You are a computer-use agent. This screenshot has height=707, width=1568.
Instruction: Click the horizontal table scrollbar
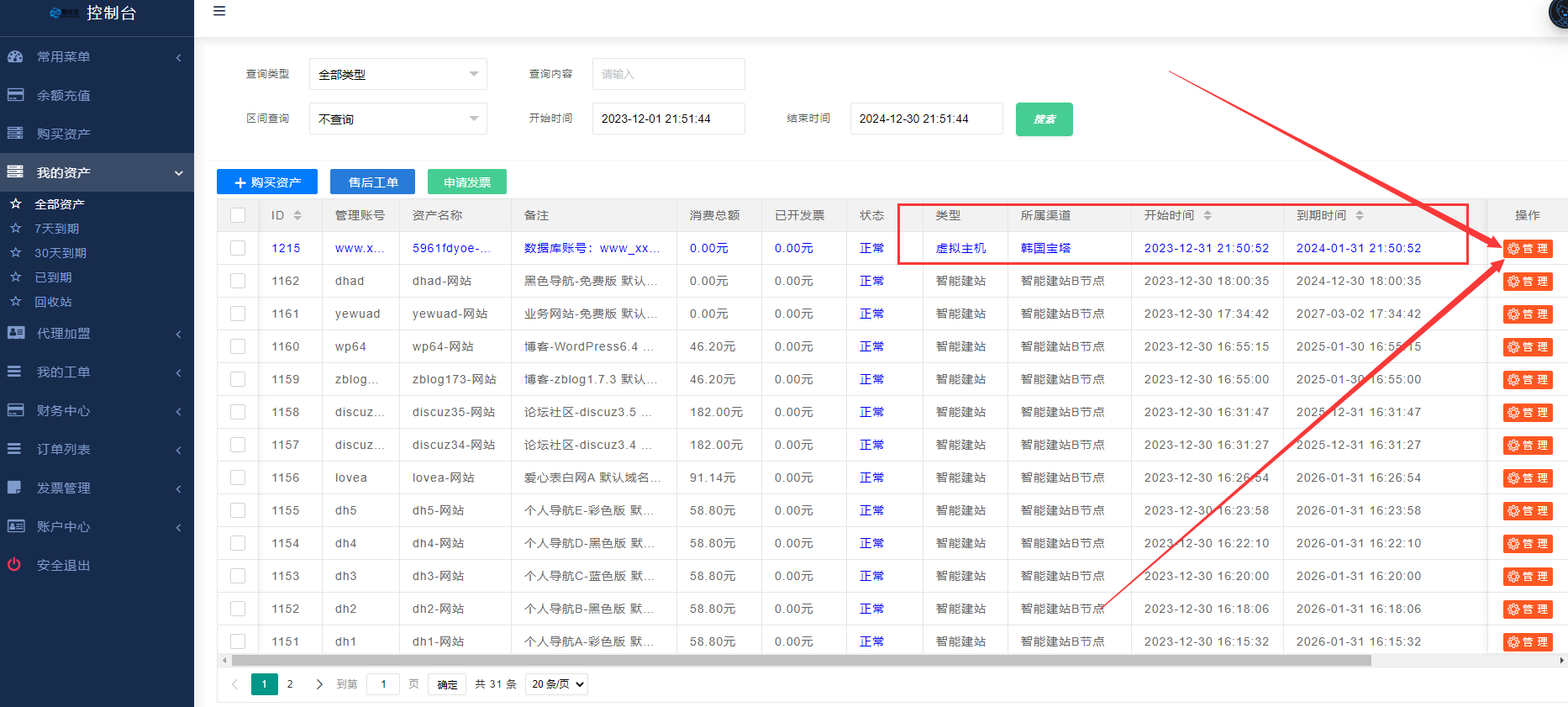pos(798,661)
